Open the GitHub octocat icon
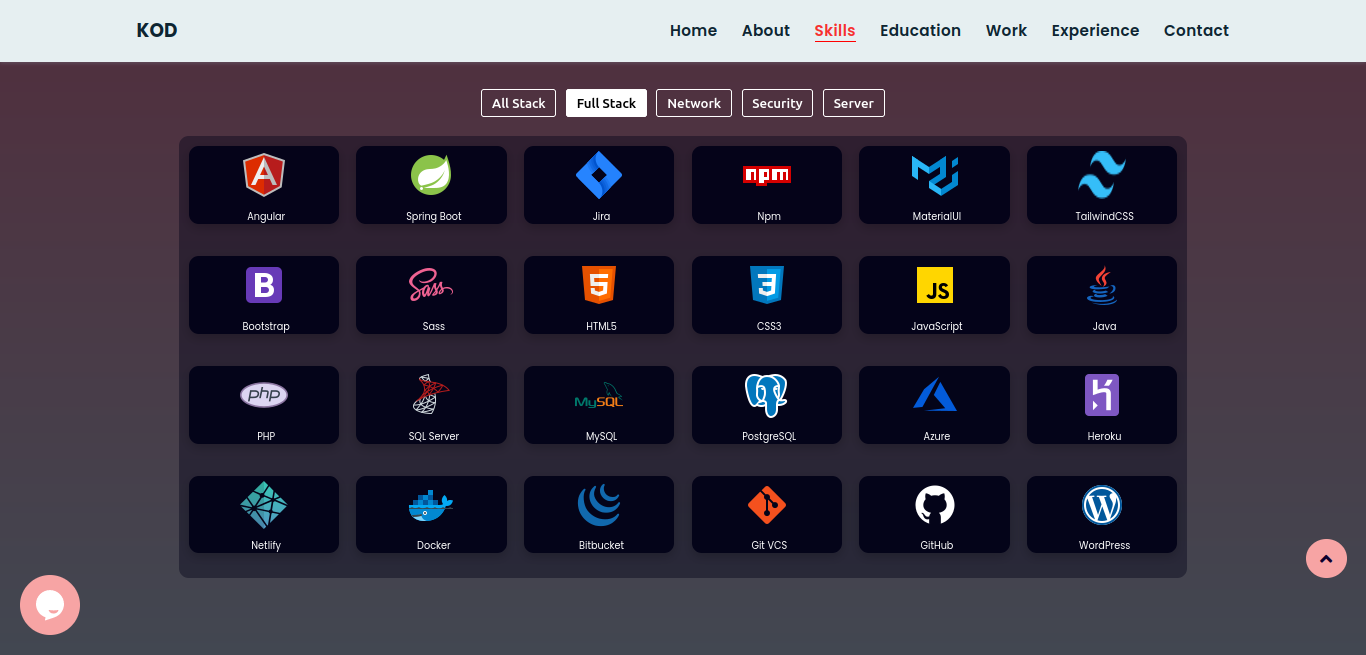This screenshot has width=1366, height=655. tap(935, 505)
